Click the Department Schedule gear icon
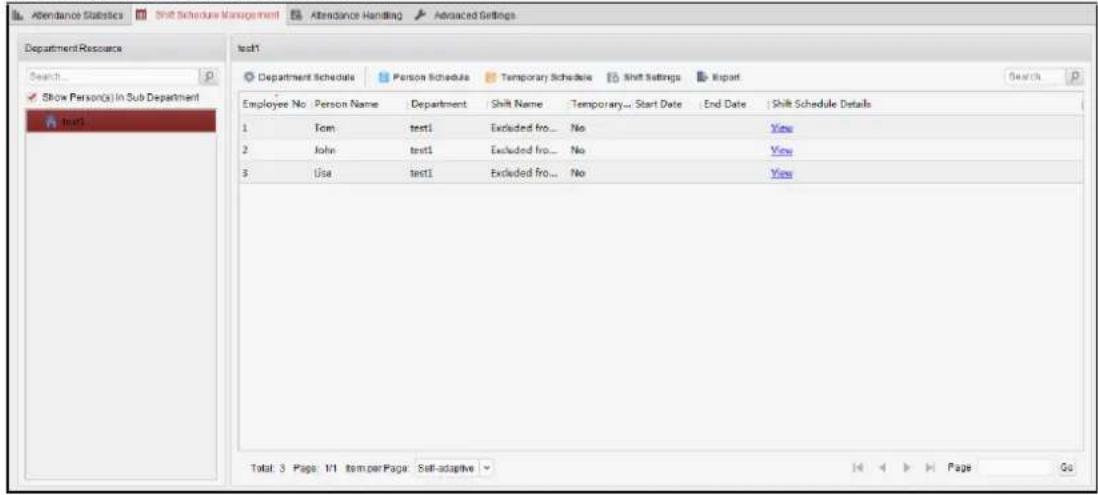1098x495 pixels. click(248, 76)
